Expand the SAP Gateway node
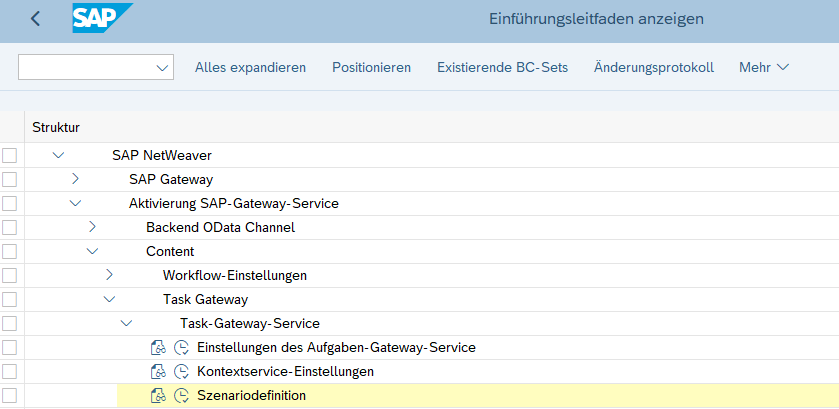The width and height of the screenshot is (839, 409). pyautogui.click(x=75, y=179)
